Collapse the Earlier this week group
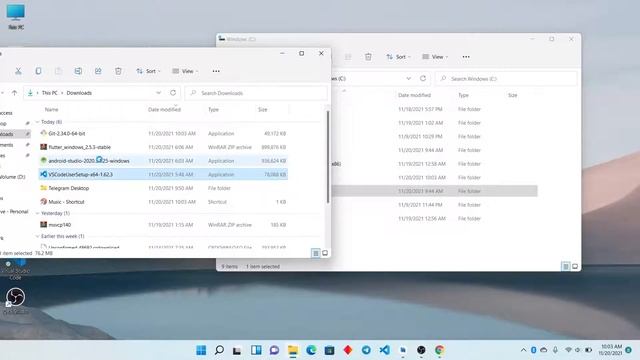This screenshot has height=360, width=640. click(x=37, y=236)
